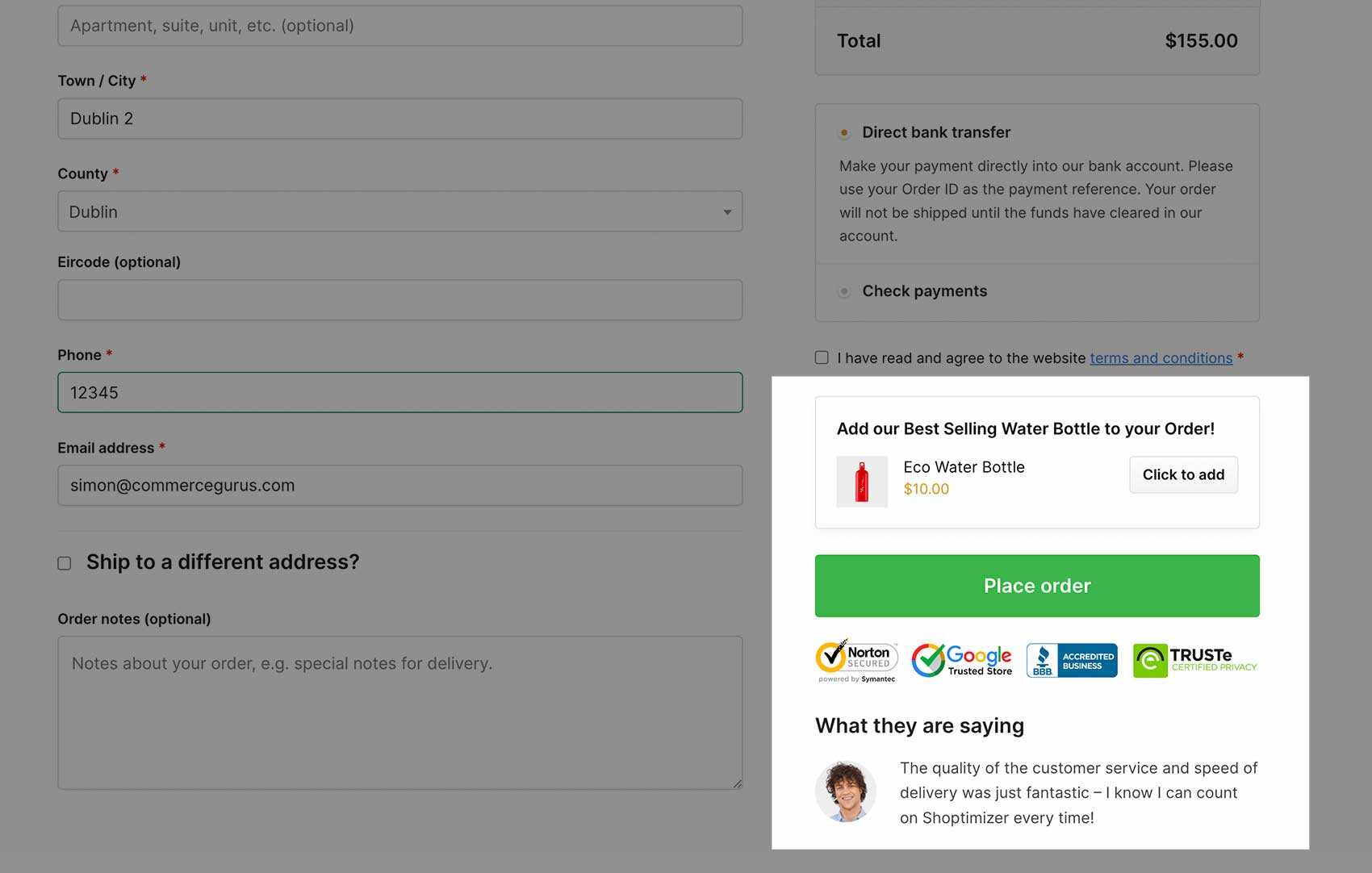Image resolution: width=1372 pixels, height=873 pixels.
Task: Click the Order notes text area
Action: (x=400, y=712)
